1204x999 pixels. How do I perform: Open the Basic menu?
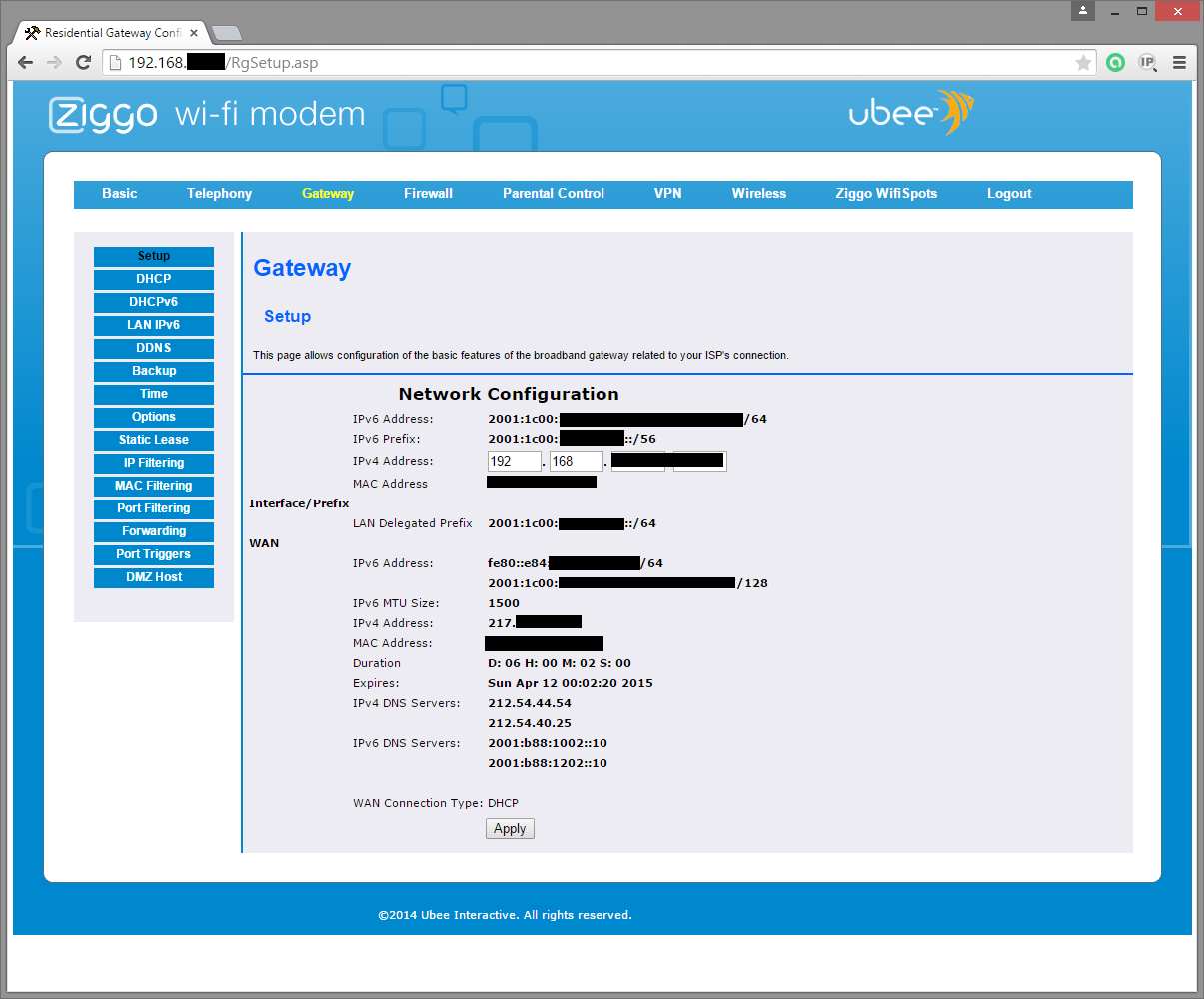120,194
